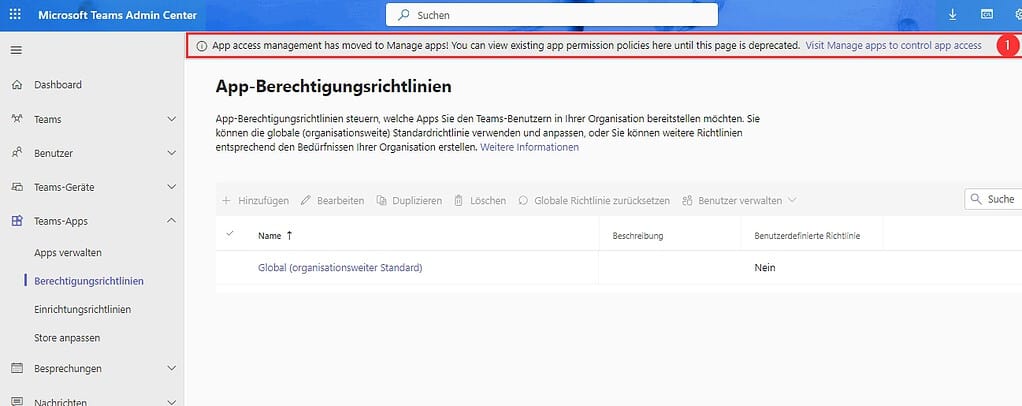
Task: Click the Nein value in Global row
Action: click(x=765, y=268)
